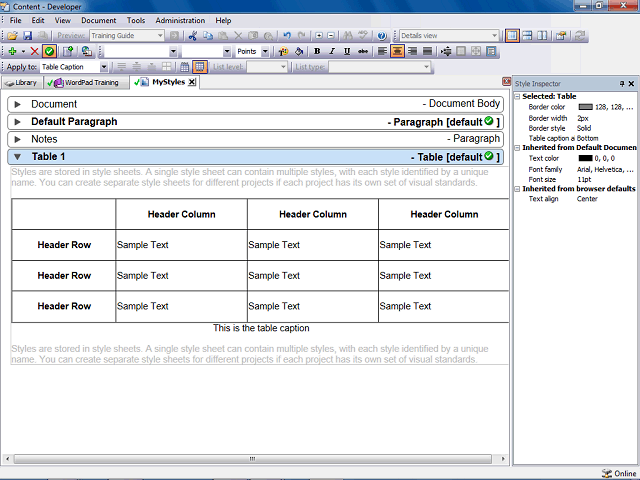
Task: Collapse the Selected: Table section
Action: point(517,97)
